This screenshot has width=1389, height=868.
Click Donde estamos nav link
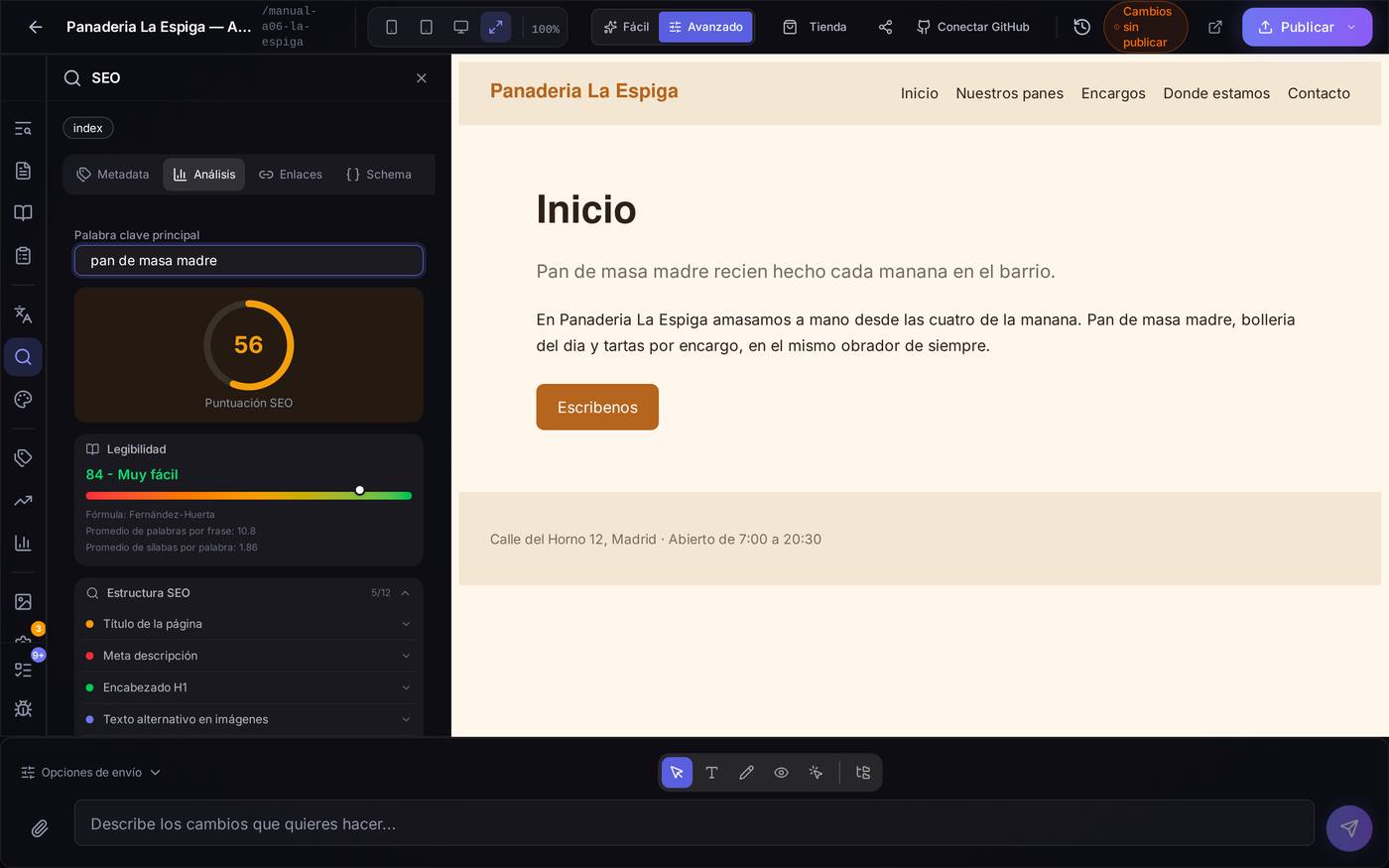coord(1216,93)
